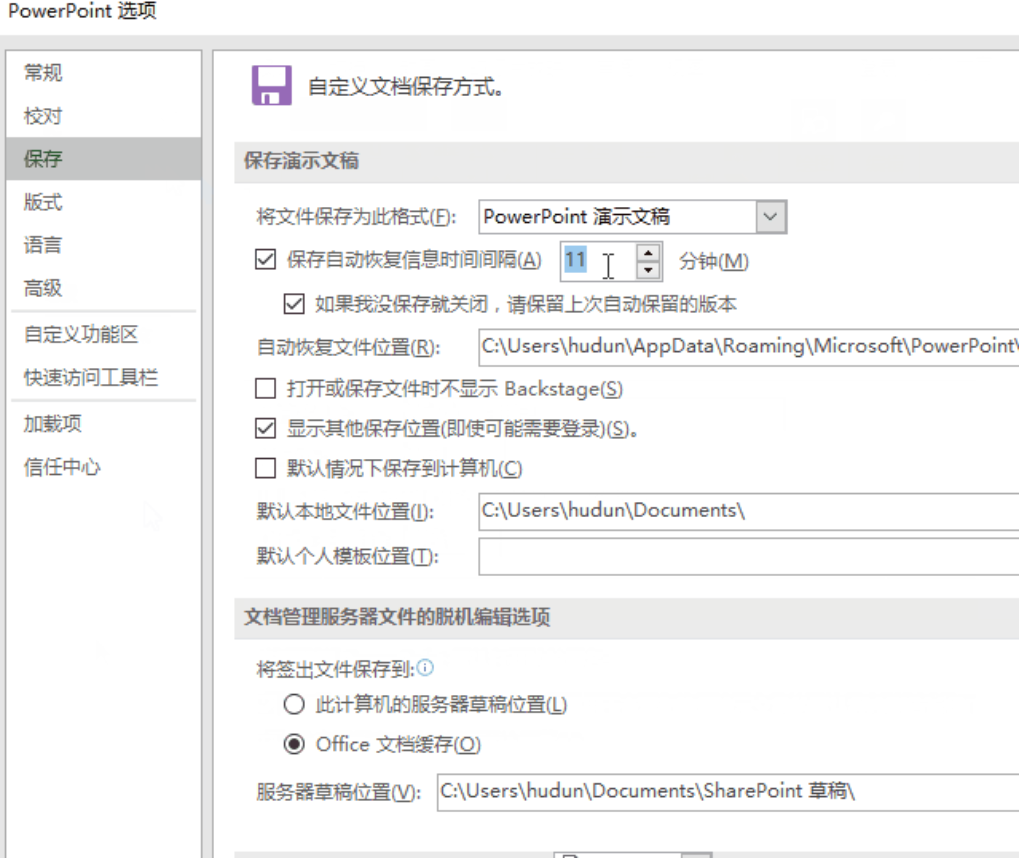The width and height of the screenshot is (1019, 858).
Task: Click the AutoRecover minutes value field
Action: coord(598,261)
